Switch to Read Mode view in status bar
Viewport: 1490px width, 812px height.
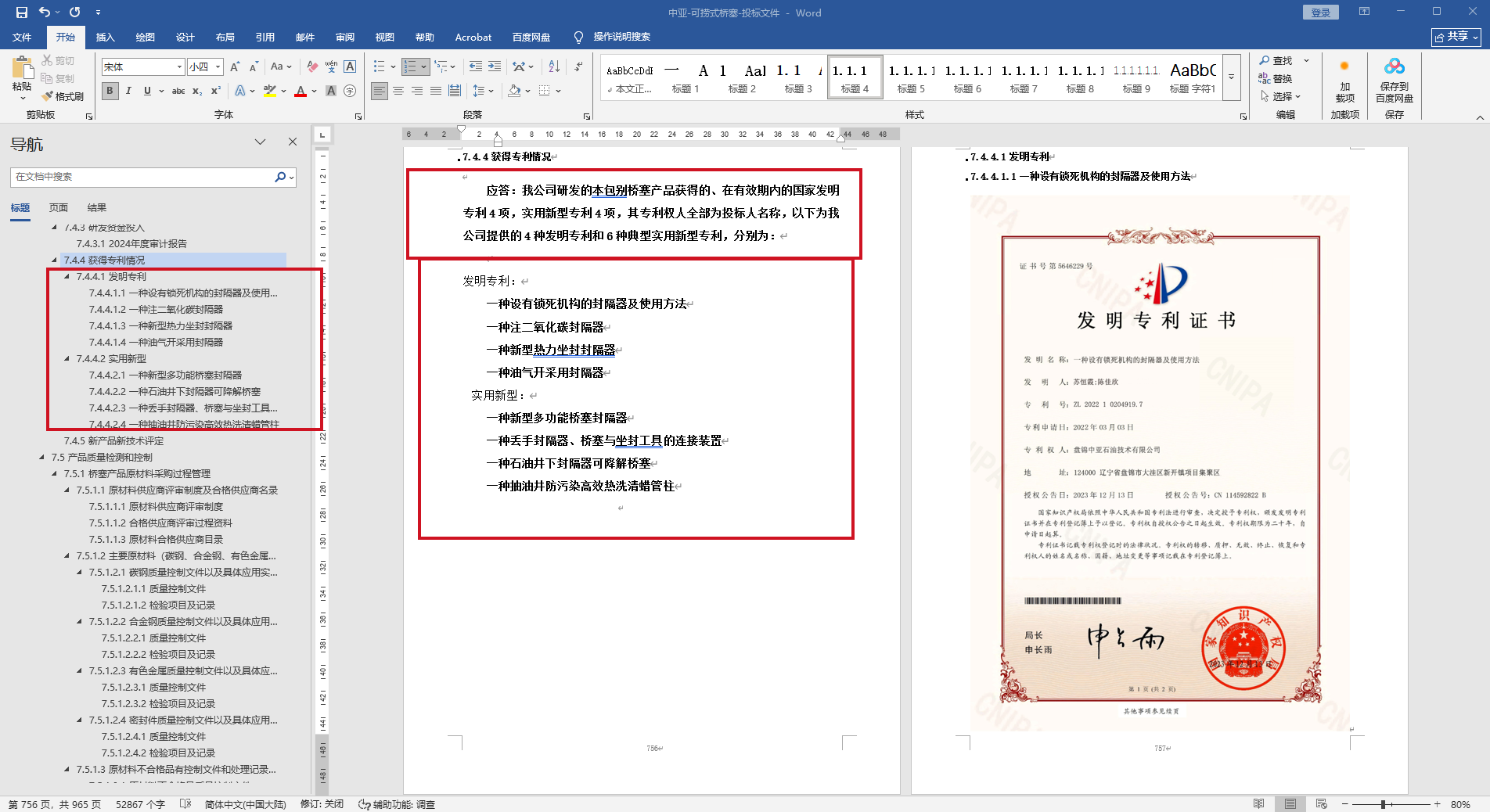pyautogui.click(x=1258, y=804)
